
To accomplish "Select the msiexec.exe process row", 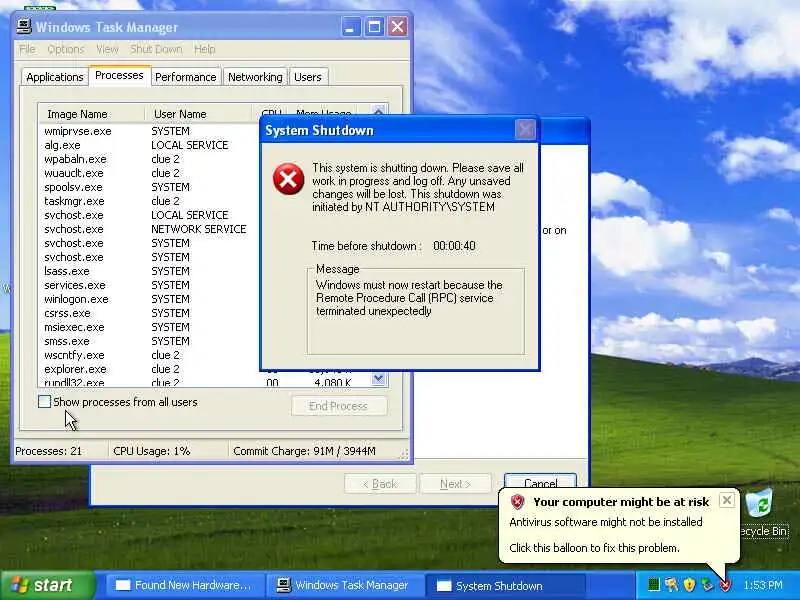I will click(148, 327).
